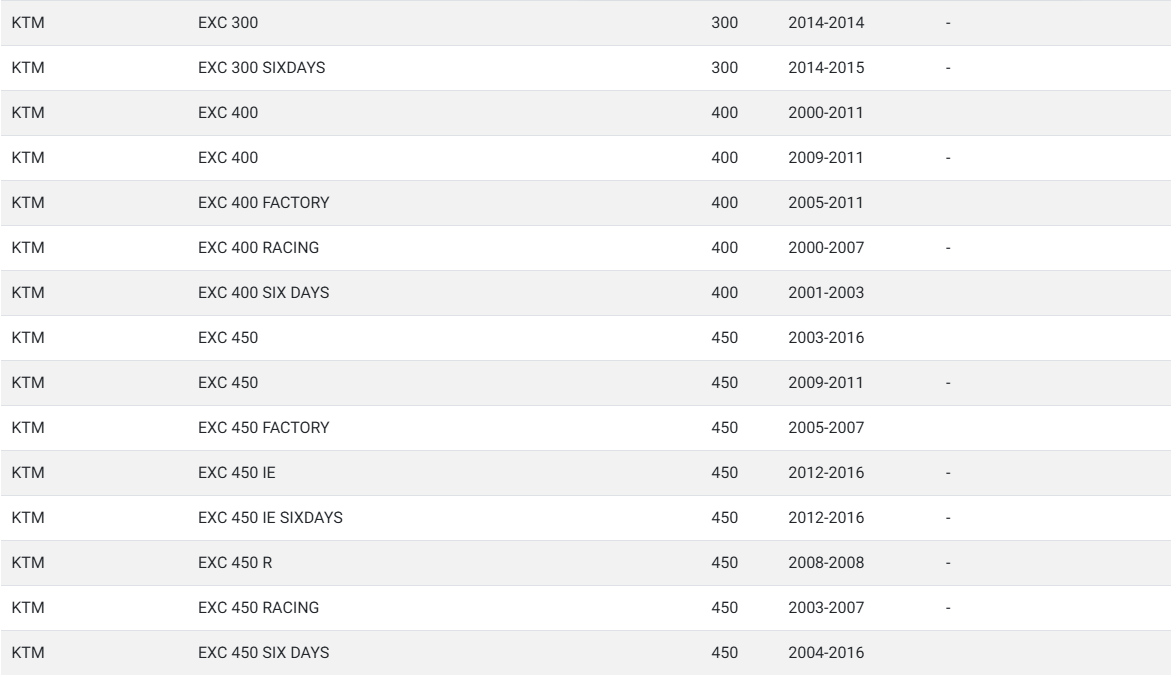Click the 2000-2011 year range cell
Image resolution: width=1176 pixels, height=677 pixels.
pyautogui.click(x=826, y=112)
